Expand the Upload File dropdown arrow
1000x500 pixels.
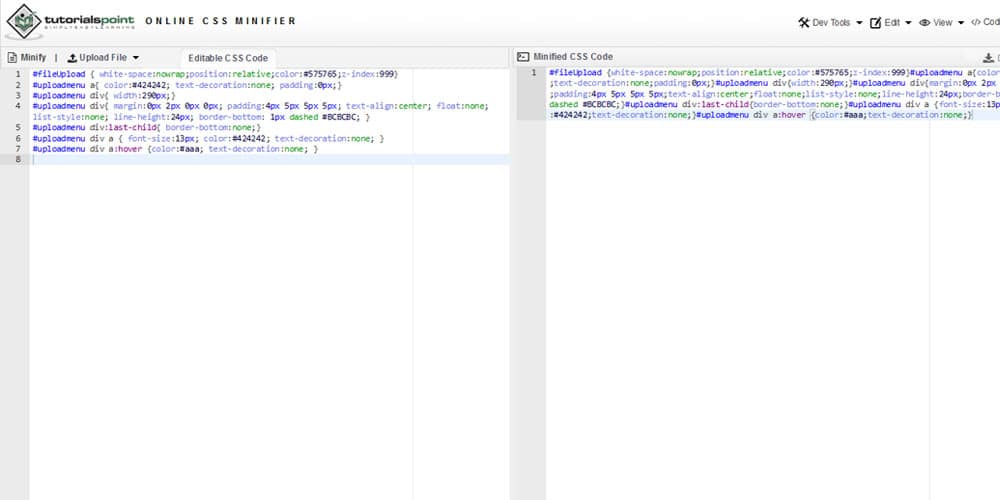click(136, 58)
